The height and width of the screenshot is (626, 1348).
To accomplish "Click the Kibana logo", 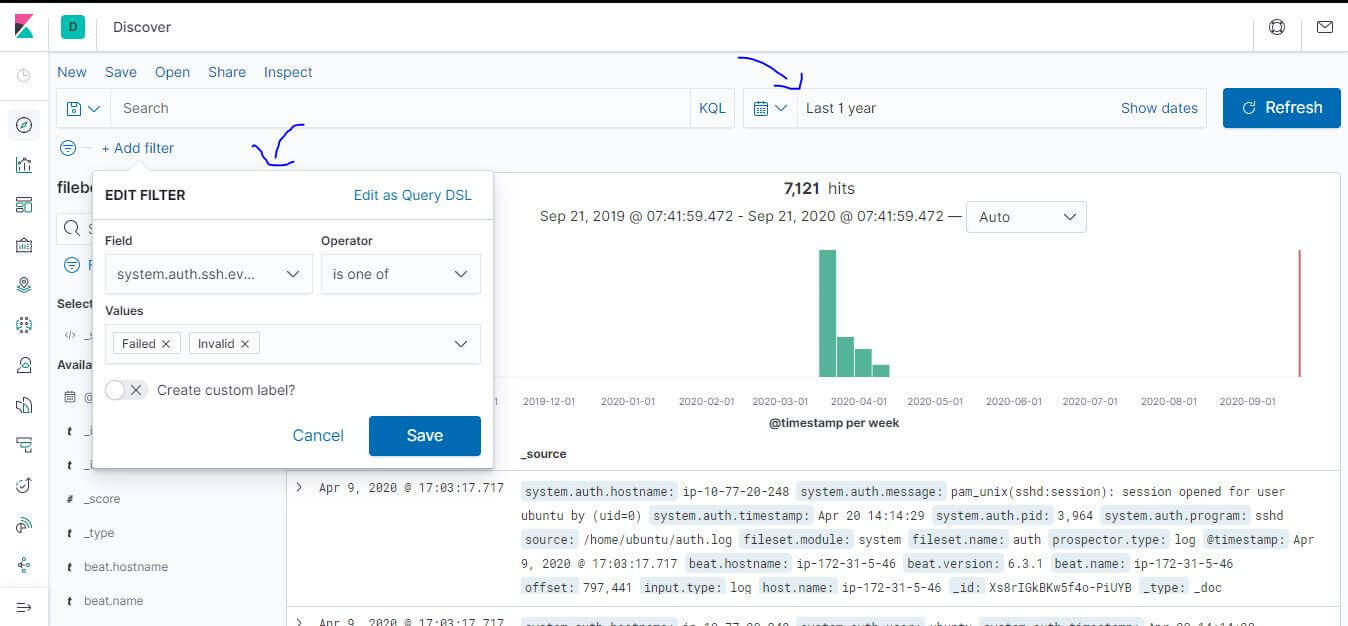I will pos(24,24).
